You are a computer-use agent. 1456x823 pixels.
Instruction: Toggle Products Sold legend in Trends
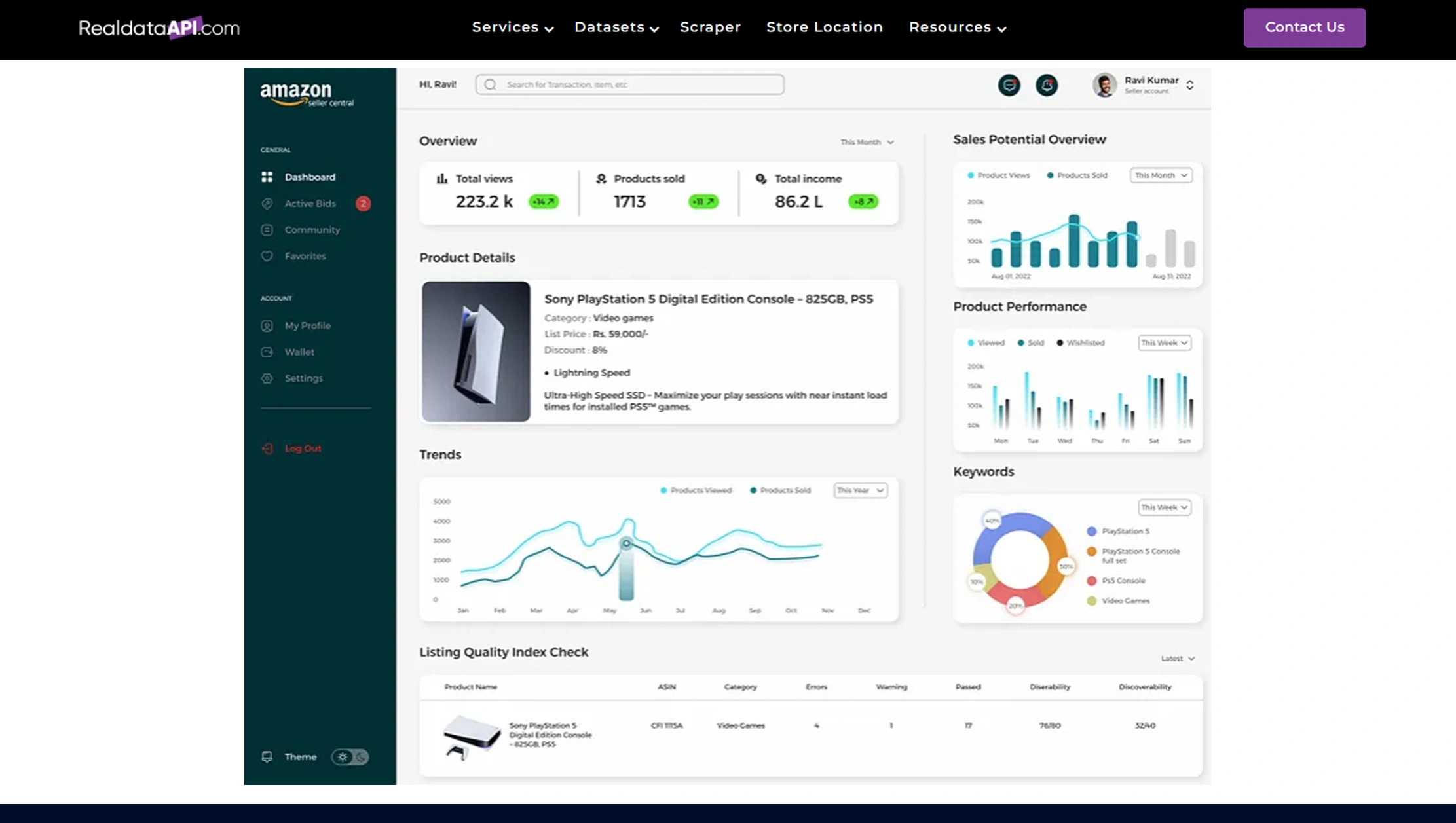tap(780, 490)
